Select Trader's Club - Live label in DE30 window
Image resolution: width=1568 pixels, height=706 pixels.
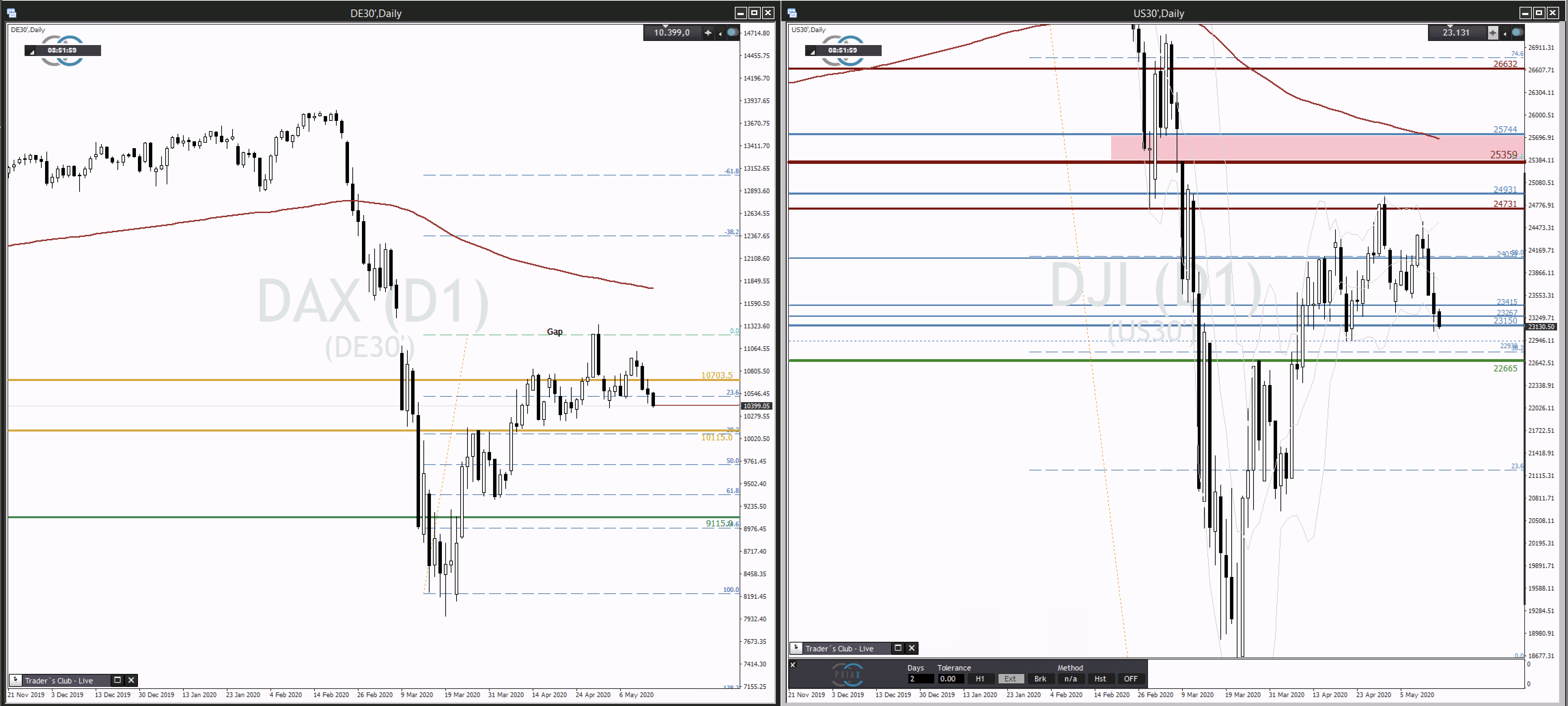click(58, 680)
